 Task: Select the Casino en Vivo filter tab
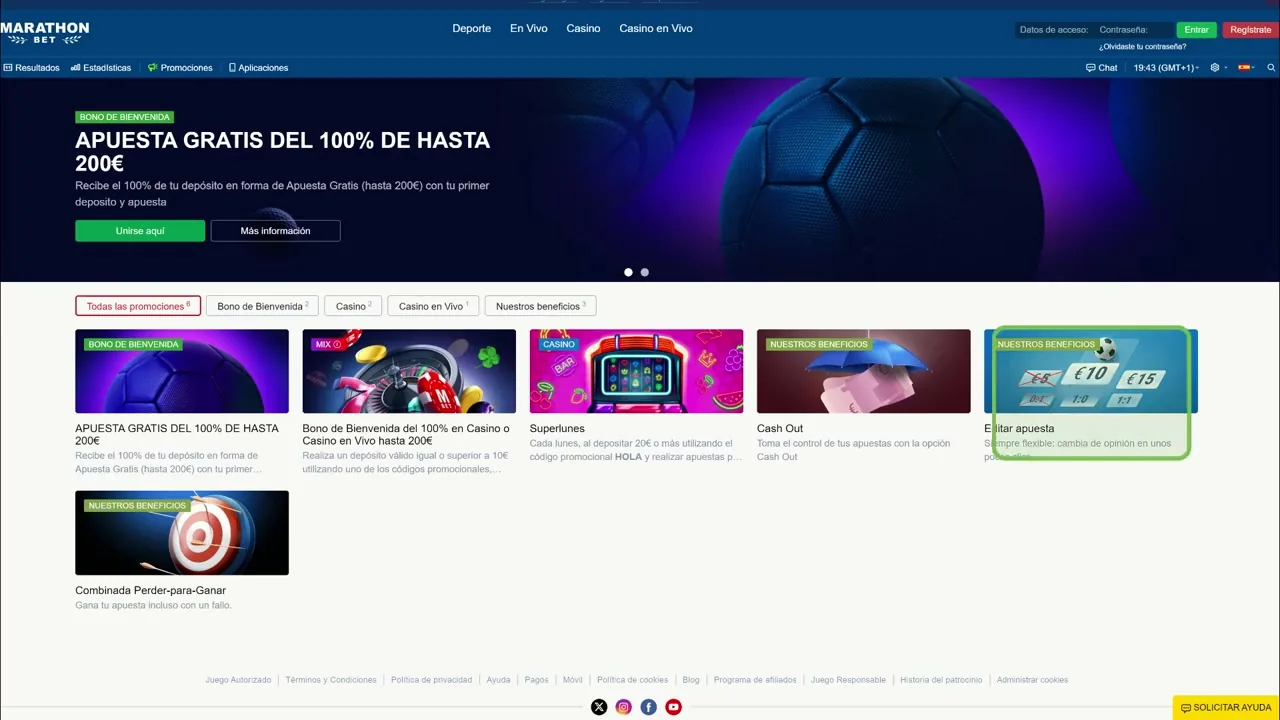tap(434, 306)
